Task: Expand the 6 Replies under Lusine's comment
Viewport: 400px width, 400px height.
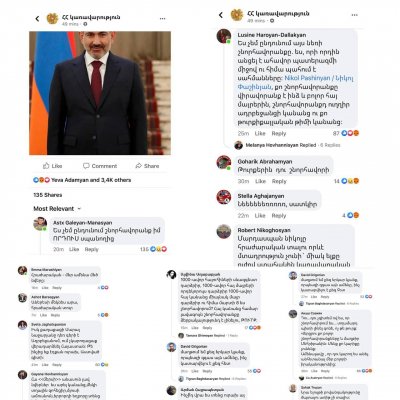Action: pos(330,145)
